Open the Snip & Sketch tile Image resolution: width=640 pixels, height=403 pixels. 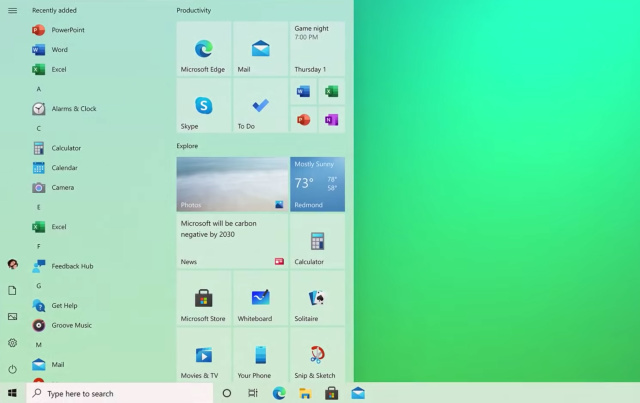pos(317,355)
